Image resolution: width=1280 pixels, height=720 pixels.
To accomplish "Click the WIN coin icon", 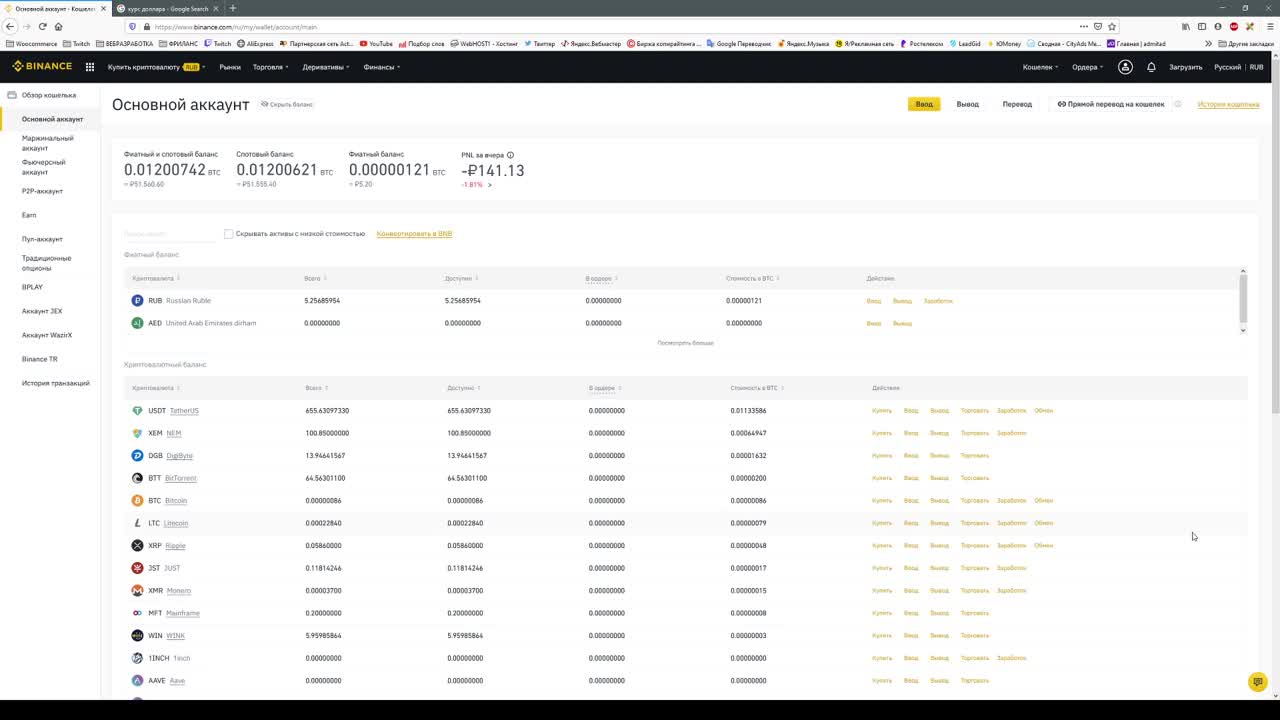I will 138,636.
